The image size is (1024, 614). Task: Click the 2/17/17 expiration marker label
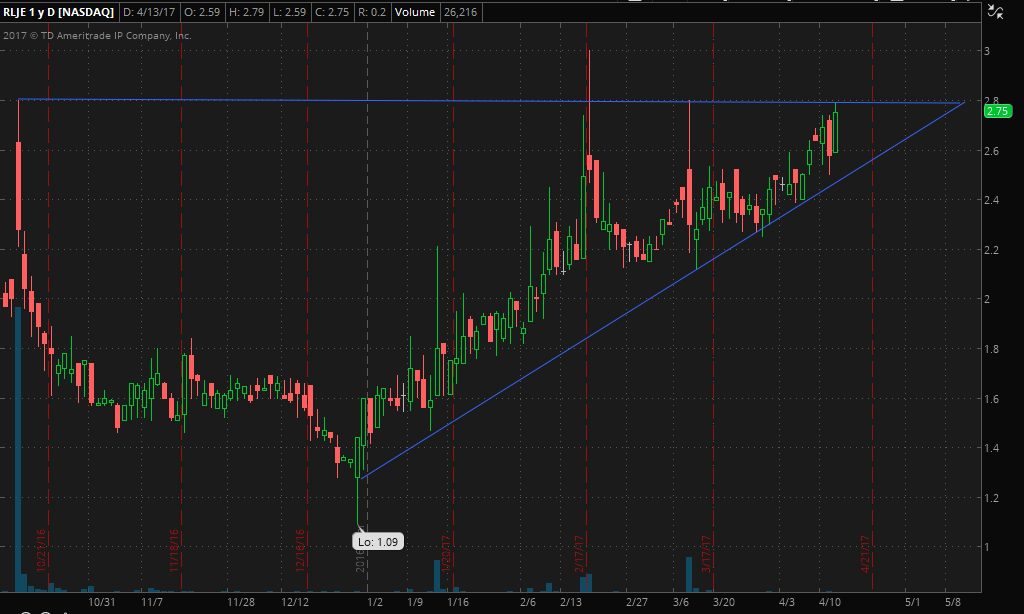(x=578, y=554)
